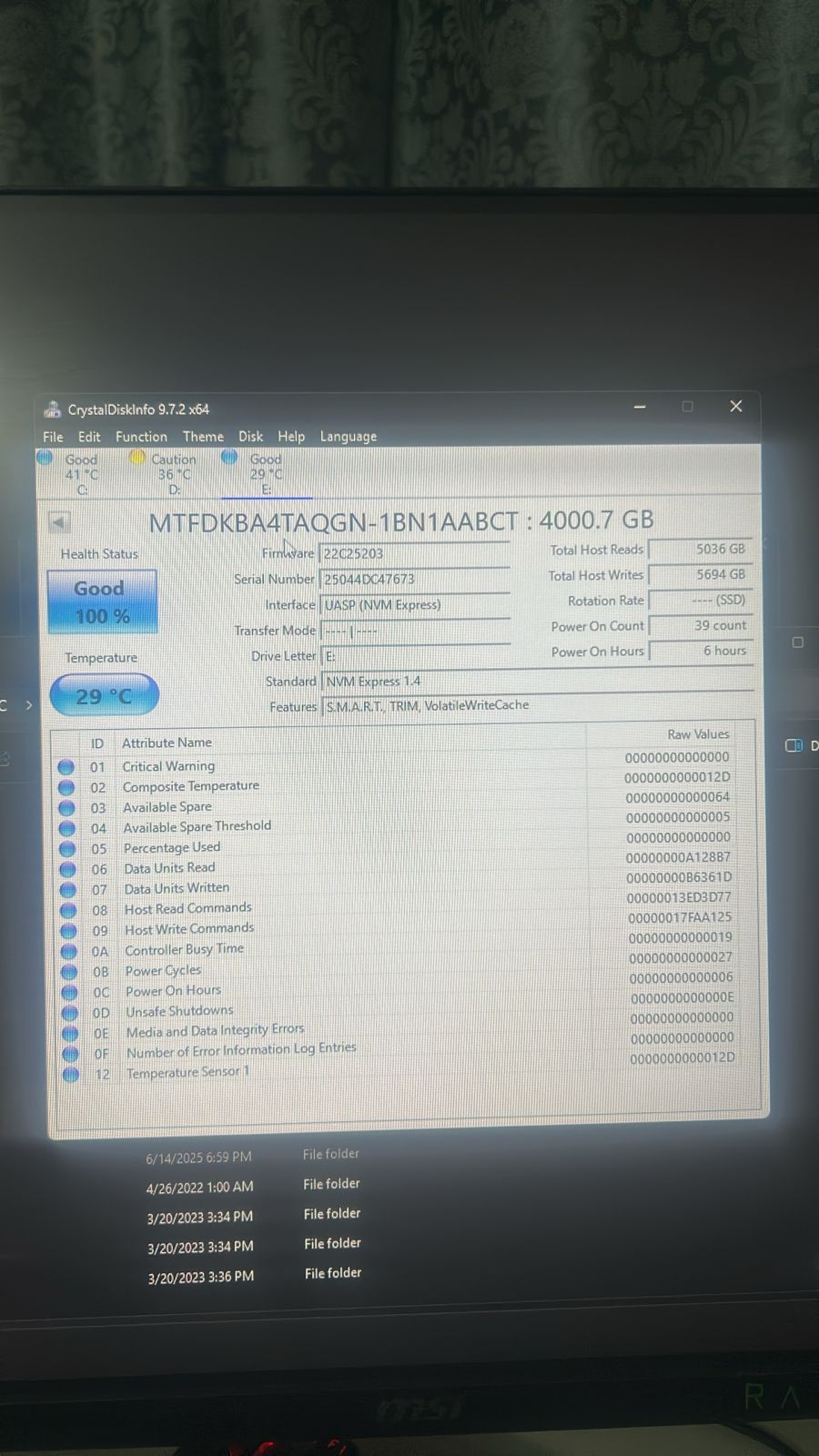Click the Serial Number field 25044DC47673
Screen dimensions: 819x1456
pos(414,579)
